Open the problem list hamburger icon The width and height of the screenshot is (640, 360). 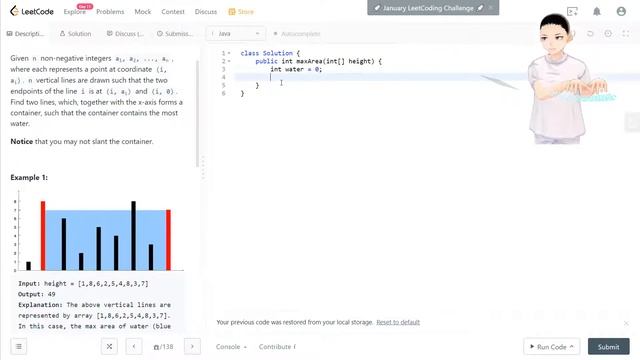point(19,347)
